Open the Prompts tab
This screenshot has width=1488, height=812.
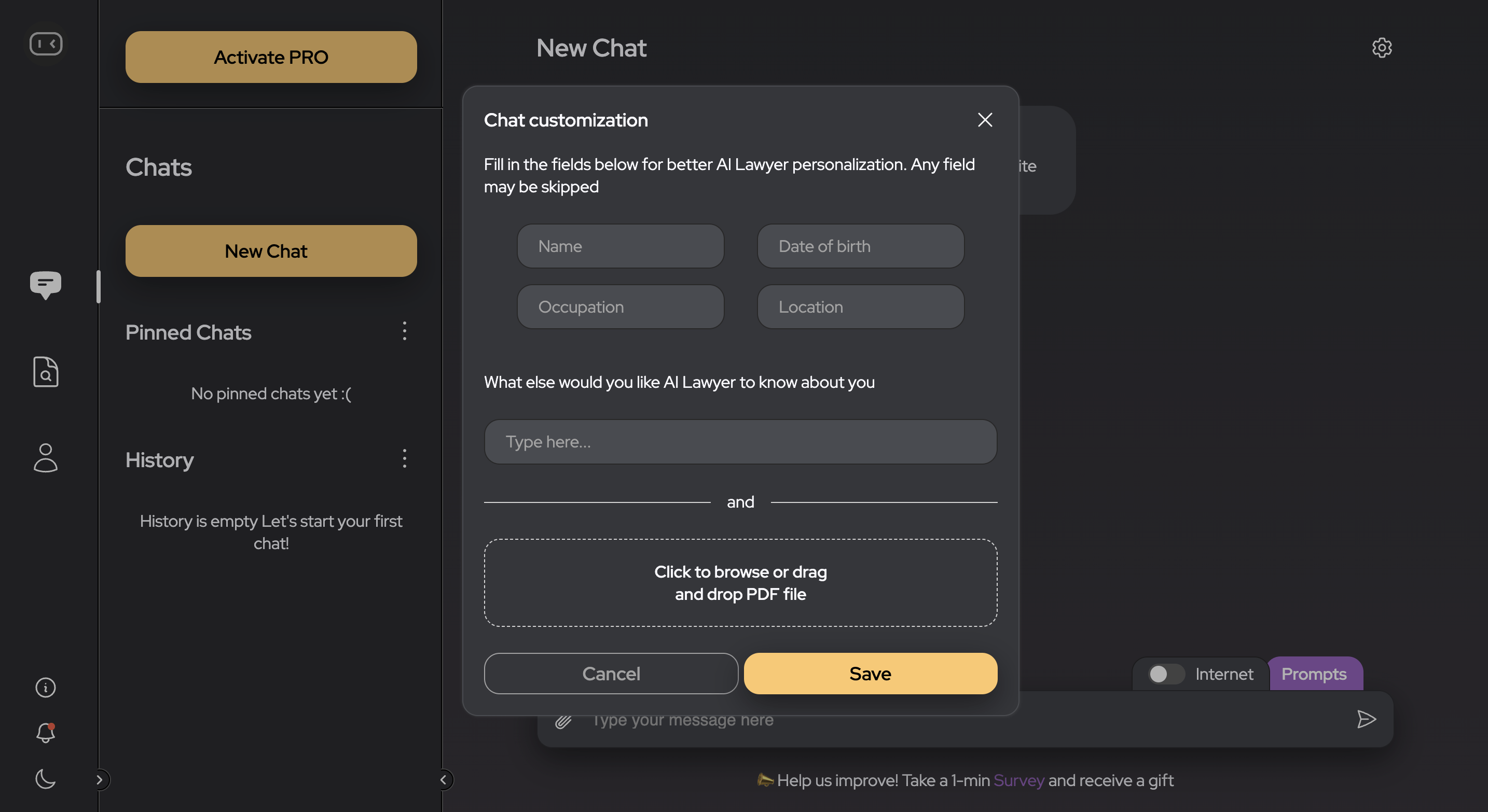pos(1314,674)
